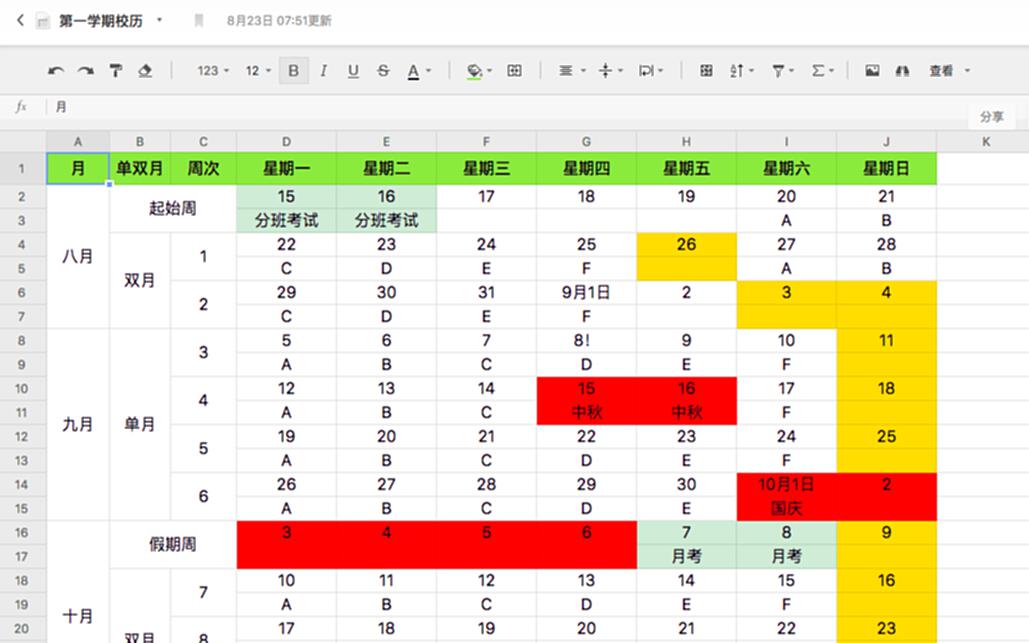
Task: Select the 国庆 cell
Action: click(786, 508)
